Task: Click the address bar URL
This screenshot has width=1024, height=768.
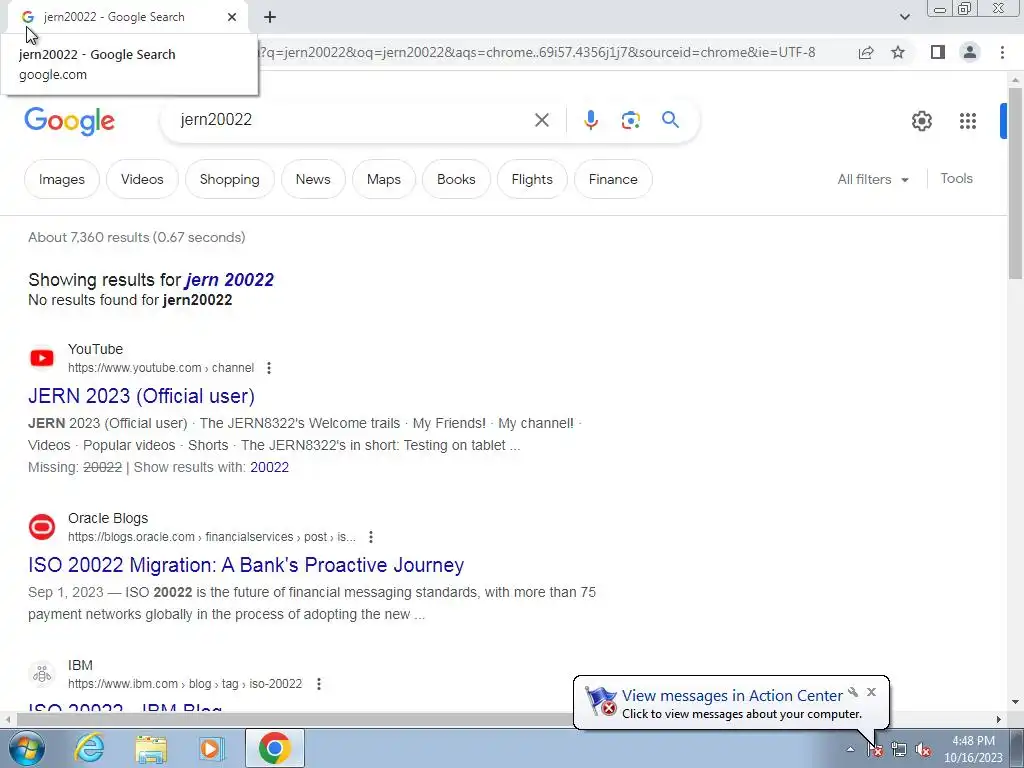Action: tap(537, 52)
